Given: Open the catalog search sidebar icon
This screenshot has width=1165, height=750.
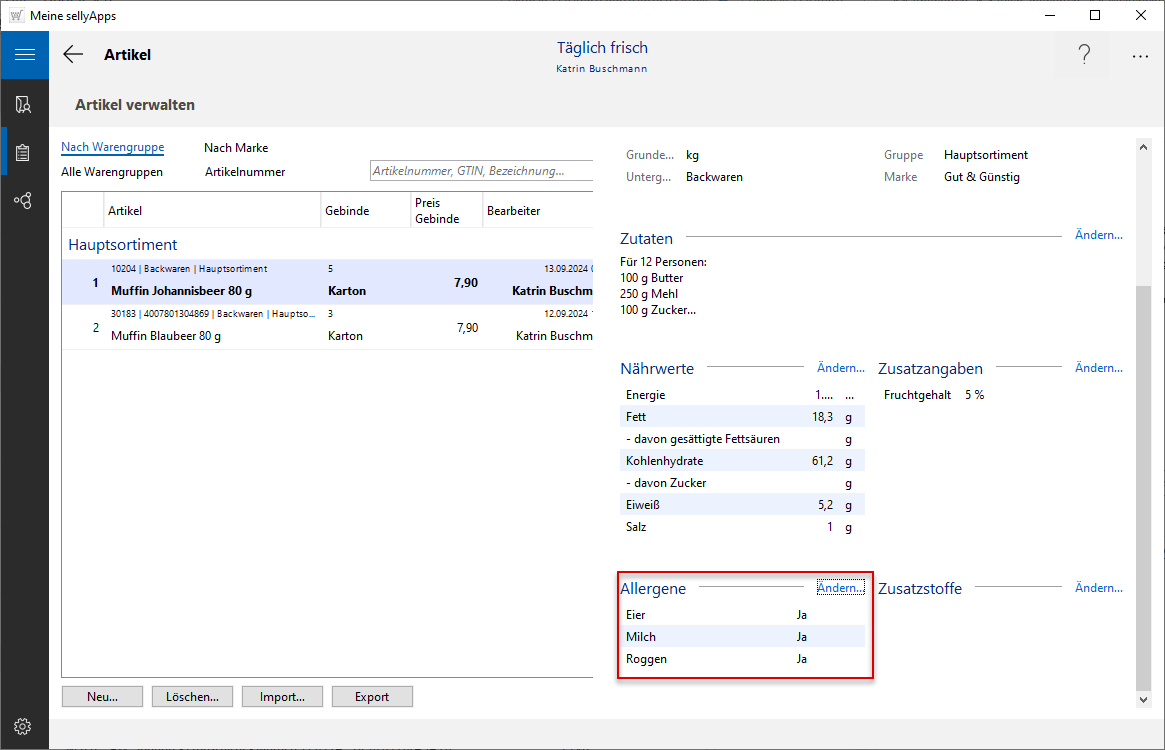Looking at the screenshot, I should click(24, 104).
